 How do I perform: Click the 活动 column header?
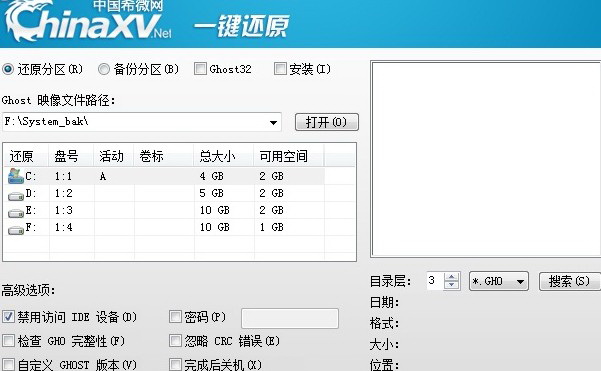pyautogui.click(x=114, y=156)
